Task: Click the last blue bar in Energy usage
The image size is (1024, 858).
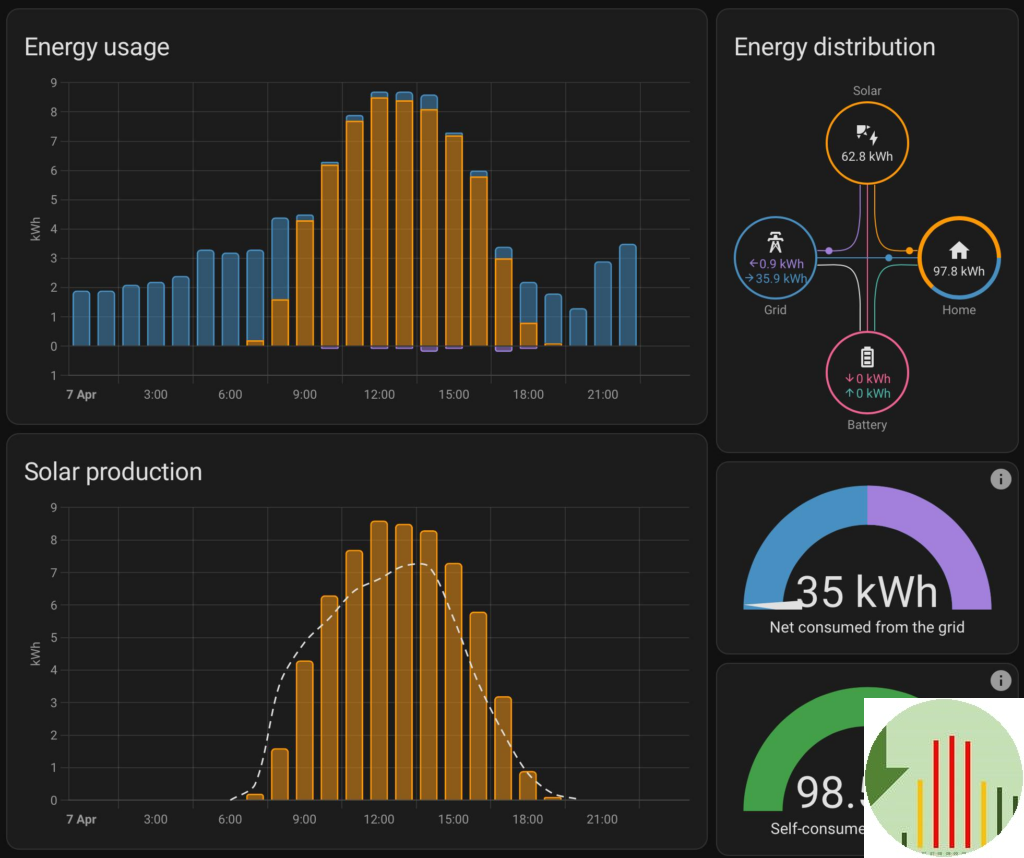Action: point(627,295)
